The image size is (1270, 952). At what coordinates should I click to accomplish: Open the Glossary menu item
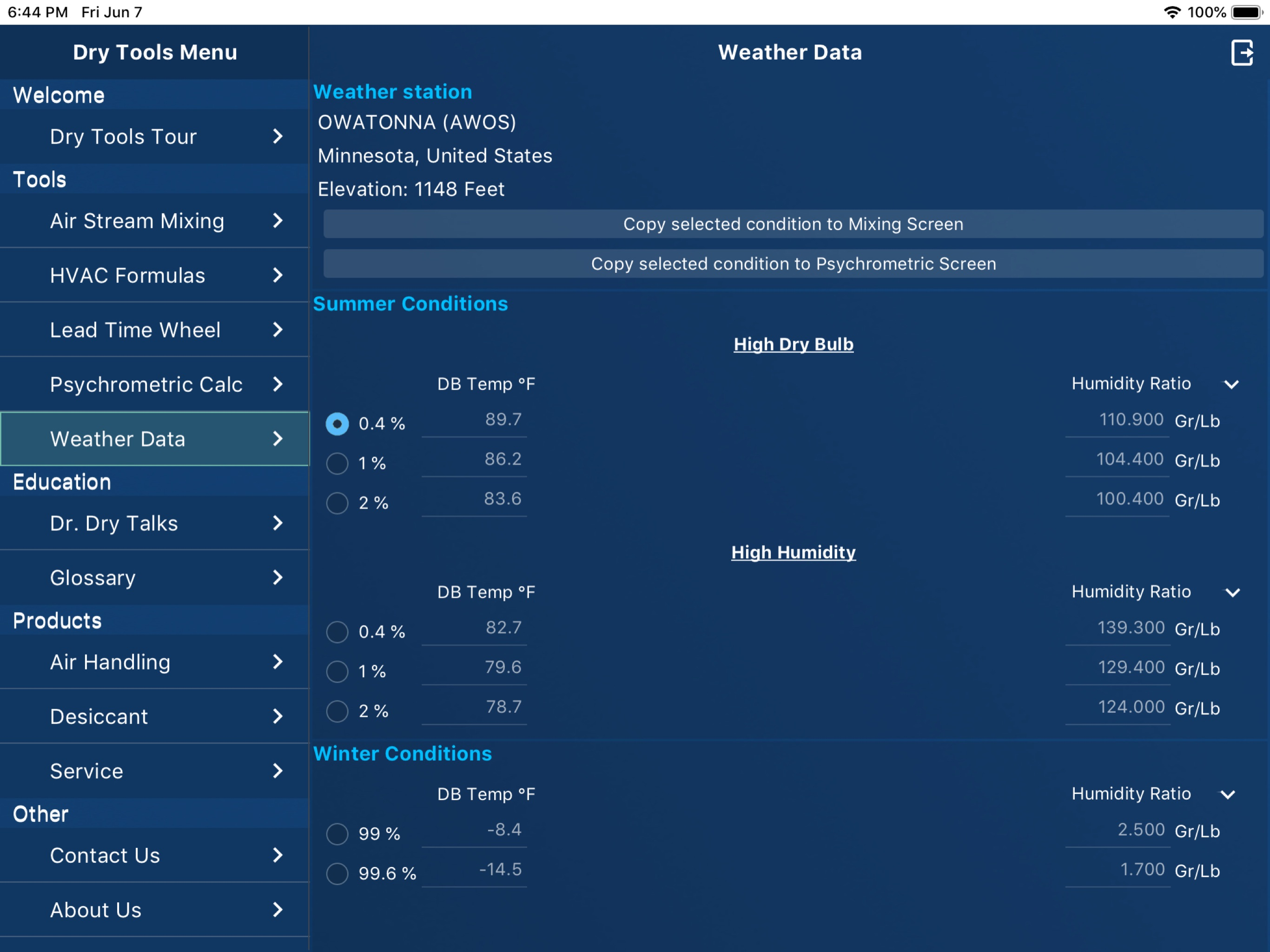pyautogui.click(x=154, y=578)
